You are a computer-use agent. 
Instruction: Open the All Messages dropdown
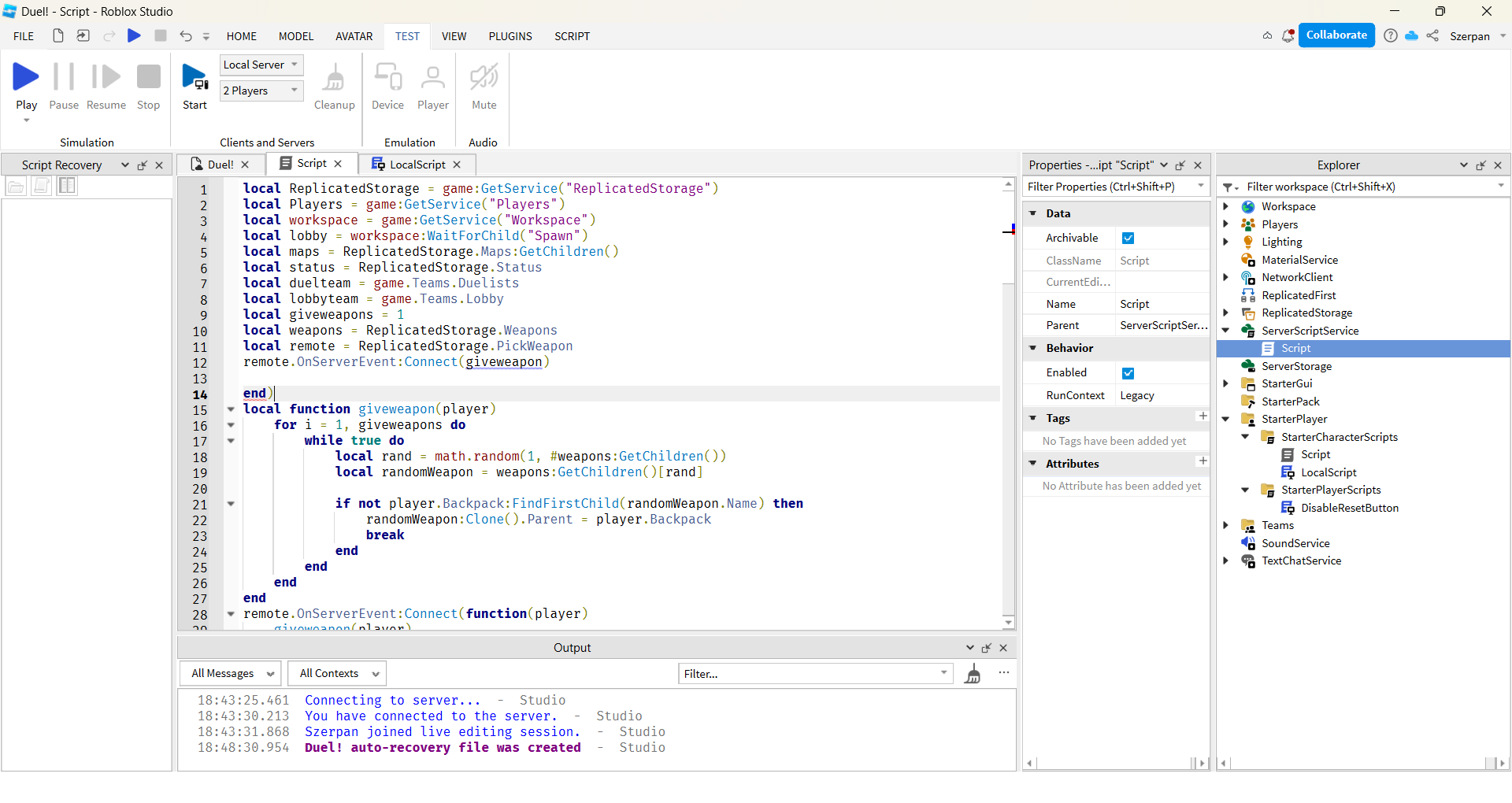tap(231, 673)
